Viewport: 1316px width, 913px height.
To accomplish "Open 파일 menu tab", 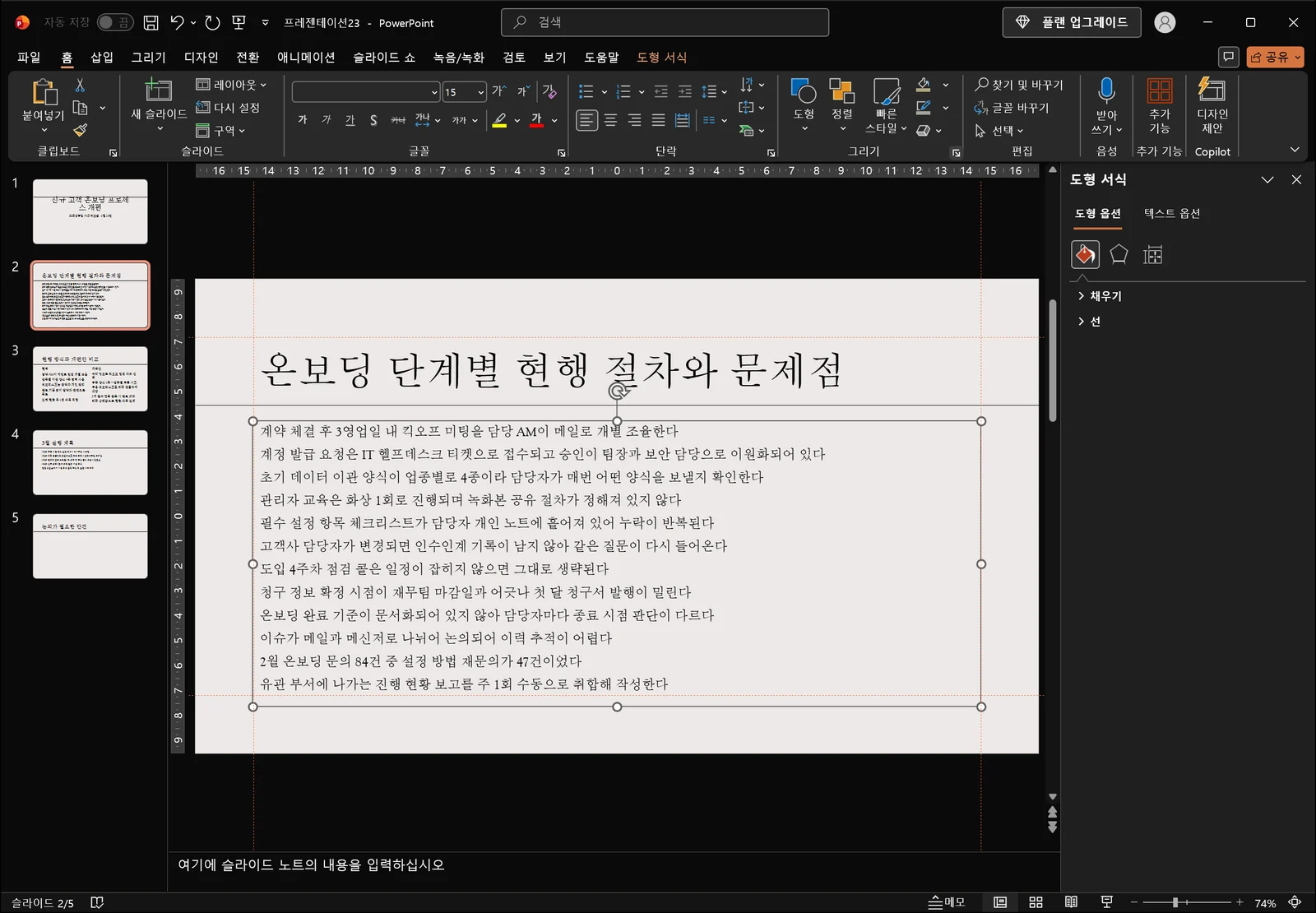I will coord(29,57).
